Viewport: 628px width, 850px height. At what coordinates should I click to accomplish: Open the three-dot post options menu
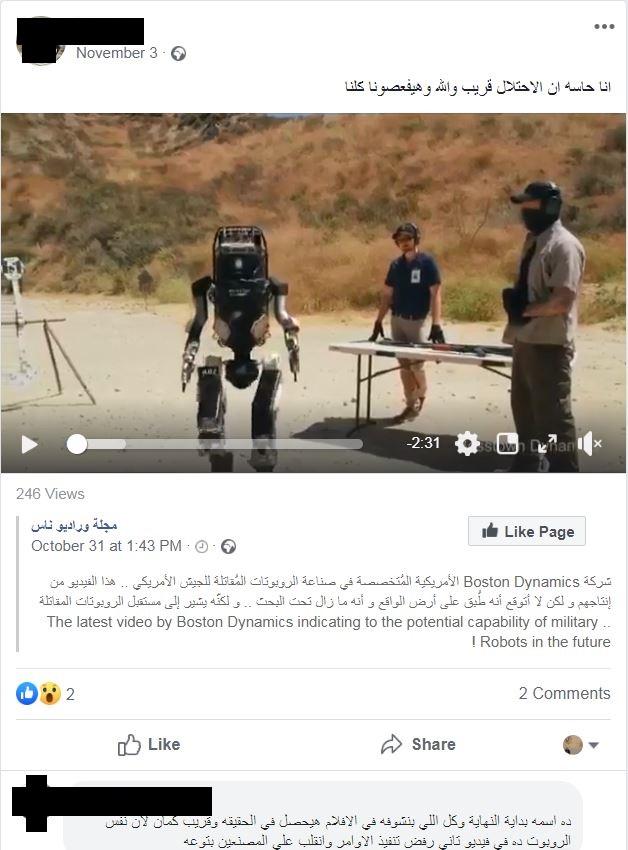(x=604, y=27)
